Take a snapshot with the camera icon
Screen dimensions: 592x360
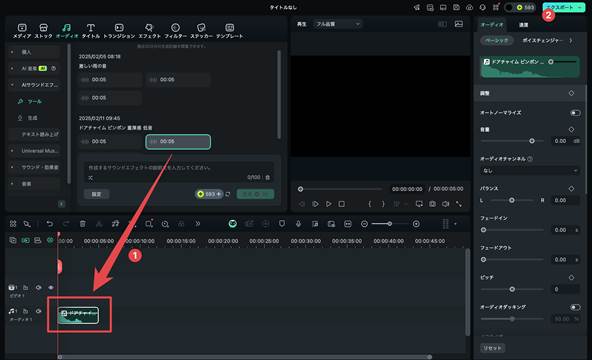point(432,204)
